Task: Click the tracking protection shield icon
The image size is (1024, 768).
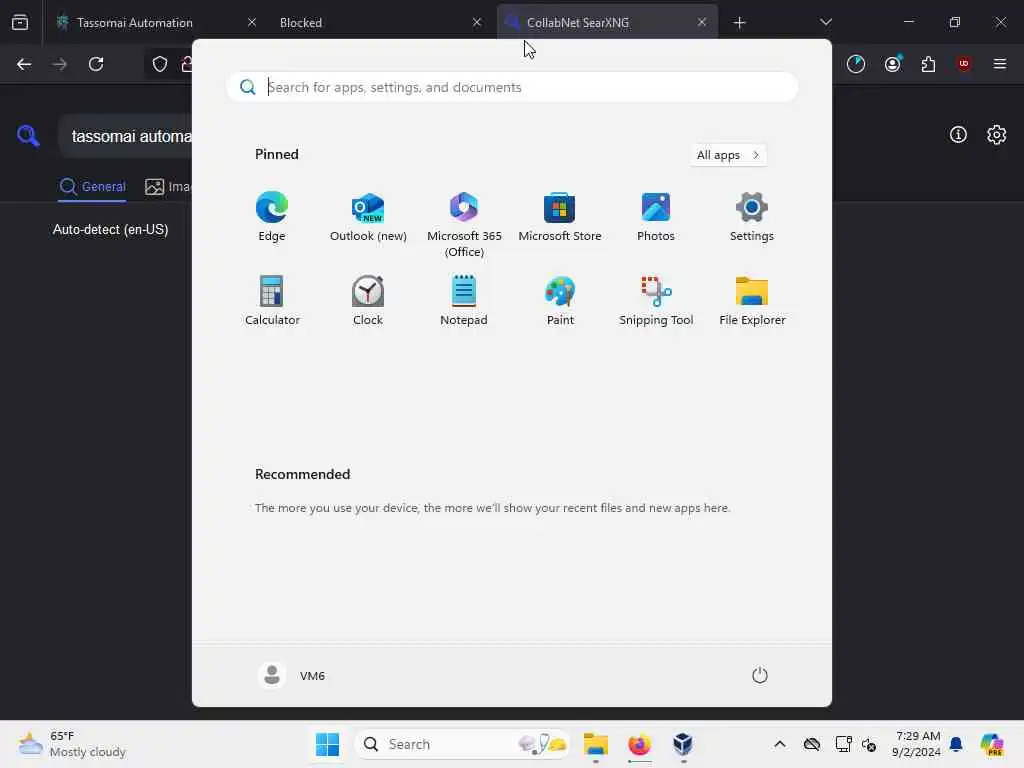Action: pyautogui.click(x=160, y=64)
